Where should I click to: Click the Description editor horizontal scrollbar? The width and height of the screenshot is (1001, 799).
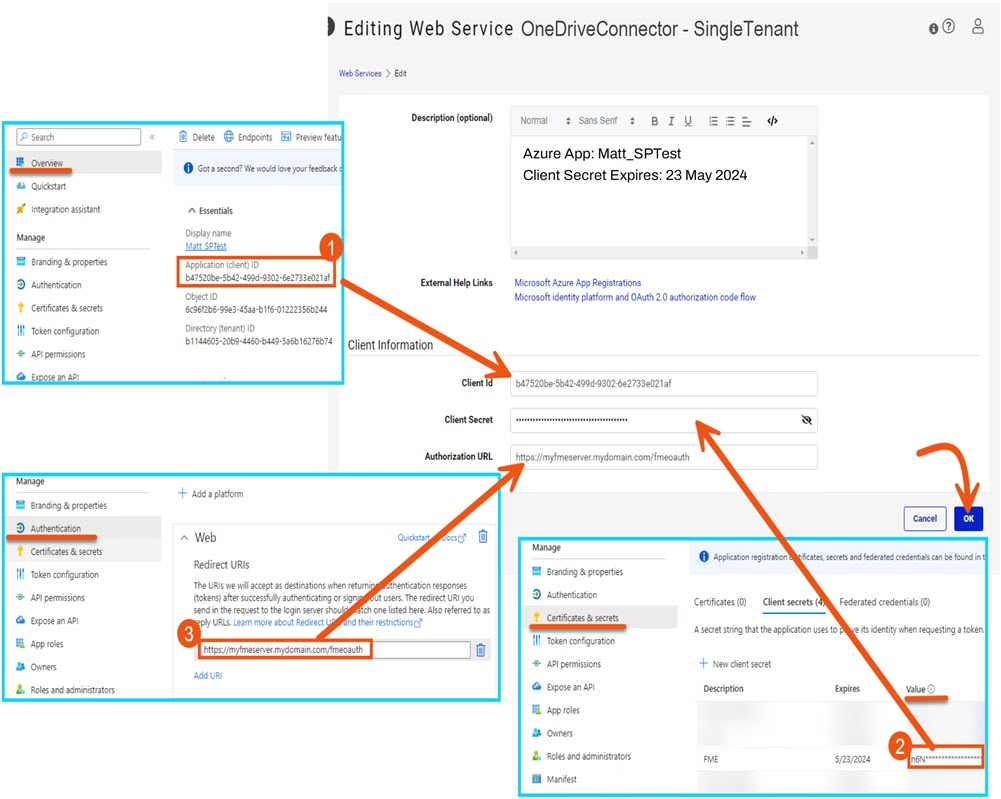(659, 253)
